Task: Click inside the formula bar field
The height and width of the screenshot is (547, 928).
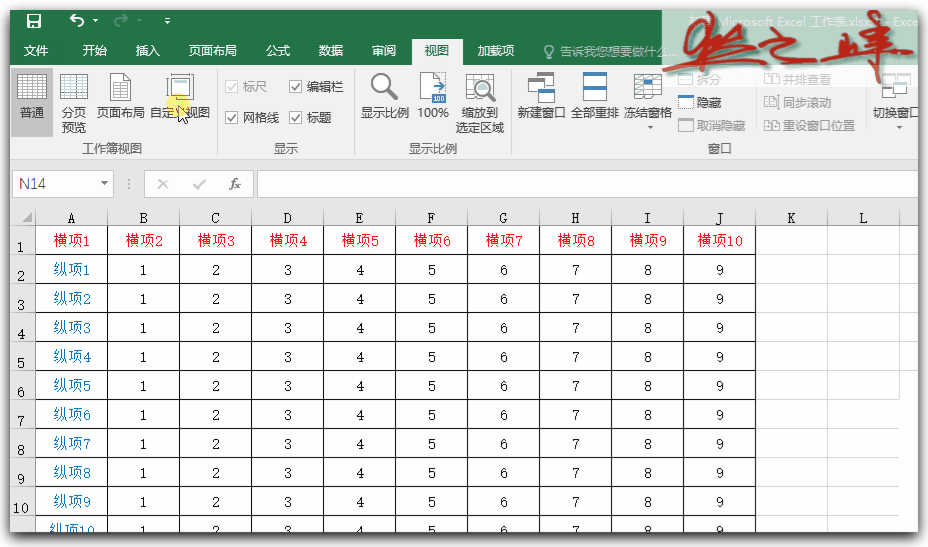Action: (587, 184)
